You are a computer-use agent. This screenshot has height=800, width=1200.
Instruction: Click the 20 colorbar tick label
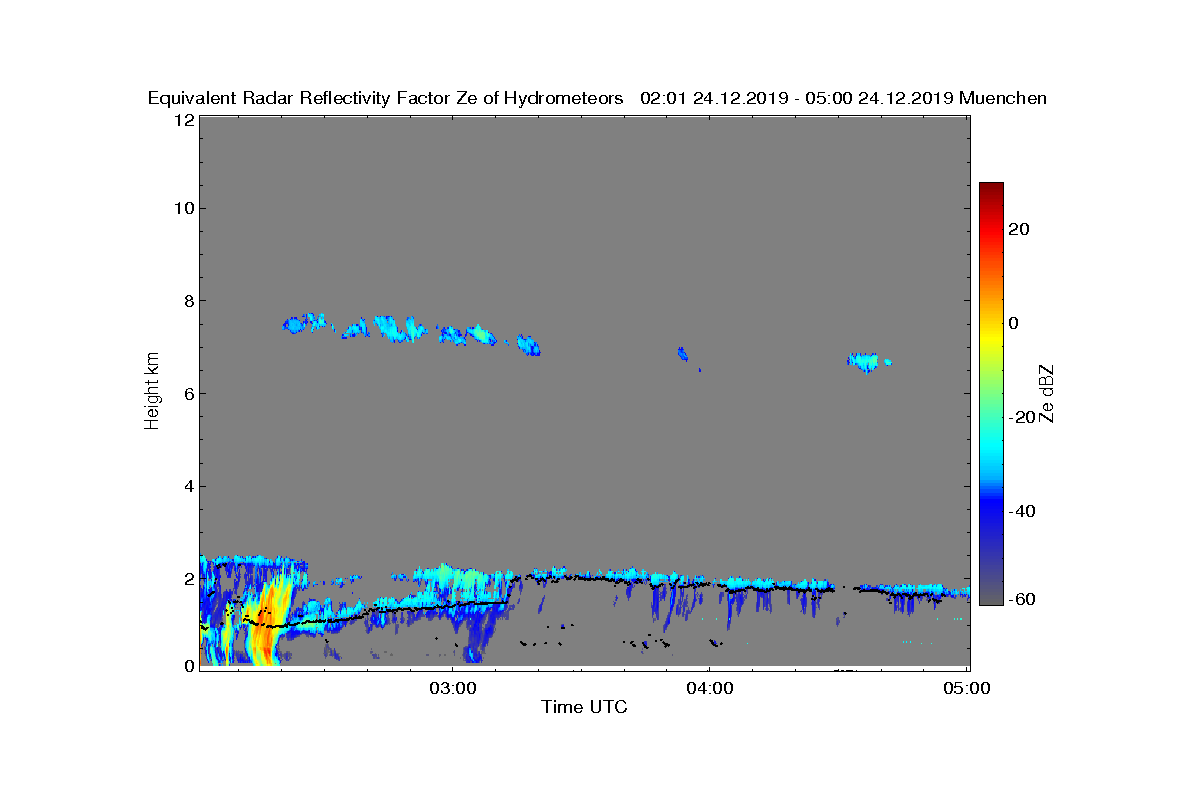1020,229
